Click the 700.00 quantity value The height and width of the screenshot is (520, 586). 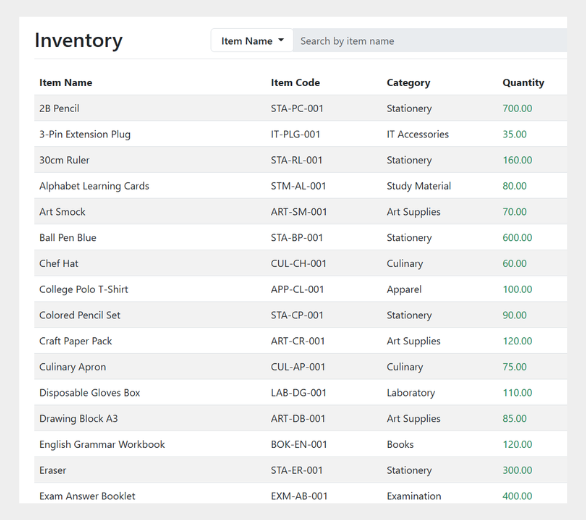coord(517,108)
